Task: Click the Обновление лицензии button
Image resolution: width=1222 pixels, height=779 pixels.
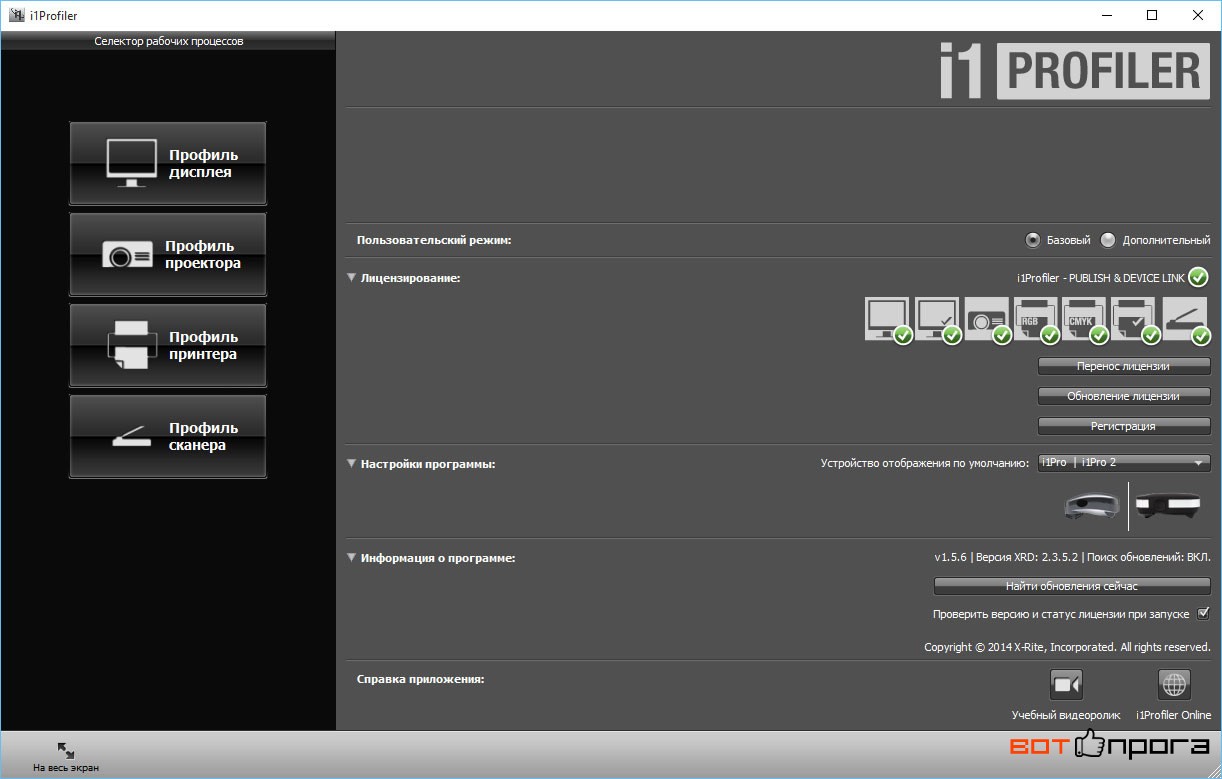Action: click(1124, 396)
